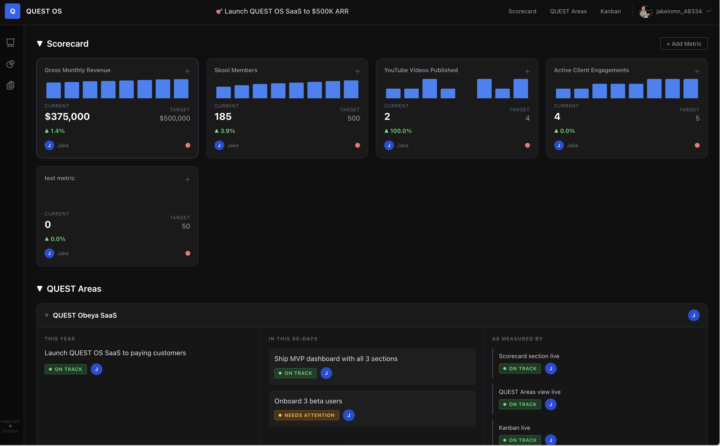The width and height of the screenshot is (720, 446).
Task: Click Jake avatar on Skool Members card
Action: tap(219, 145)
